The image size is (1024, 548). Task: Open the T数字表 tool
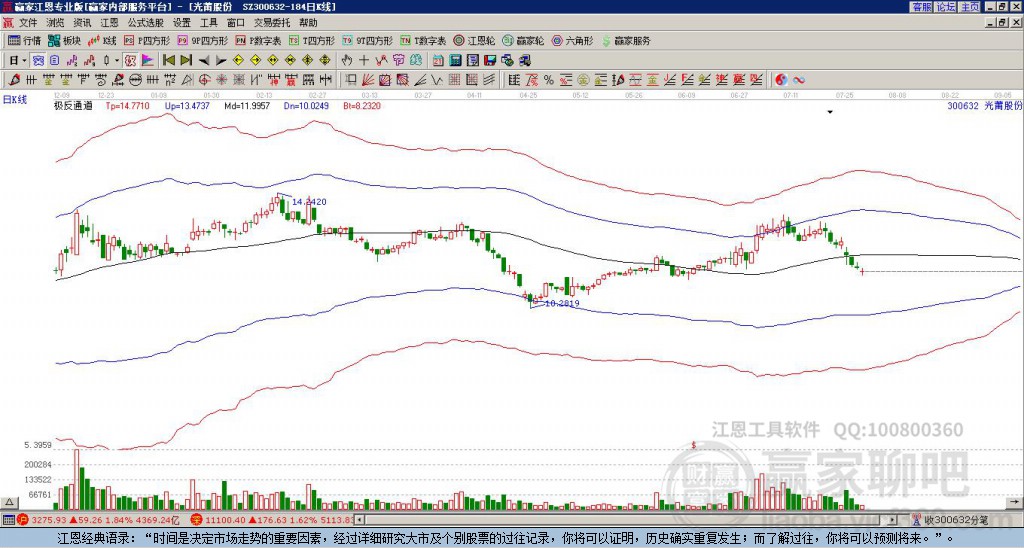pos(423,40)
